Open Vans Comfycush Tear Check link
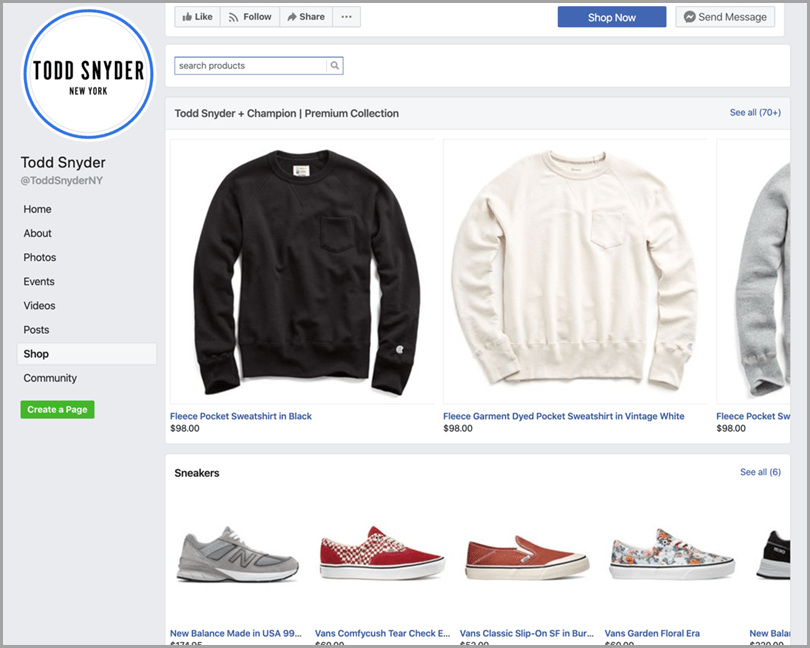The image size is (810, 648). point(383,634)
